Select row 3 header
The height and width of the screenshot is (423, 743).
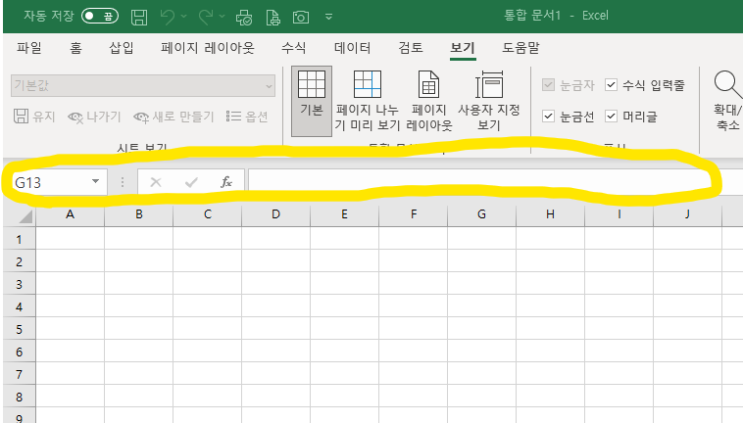pos(19,284)
